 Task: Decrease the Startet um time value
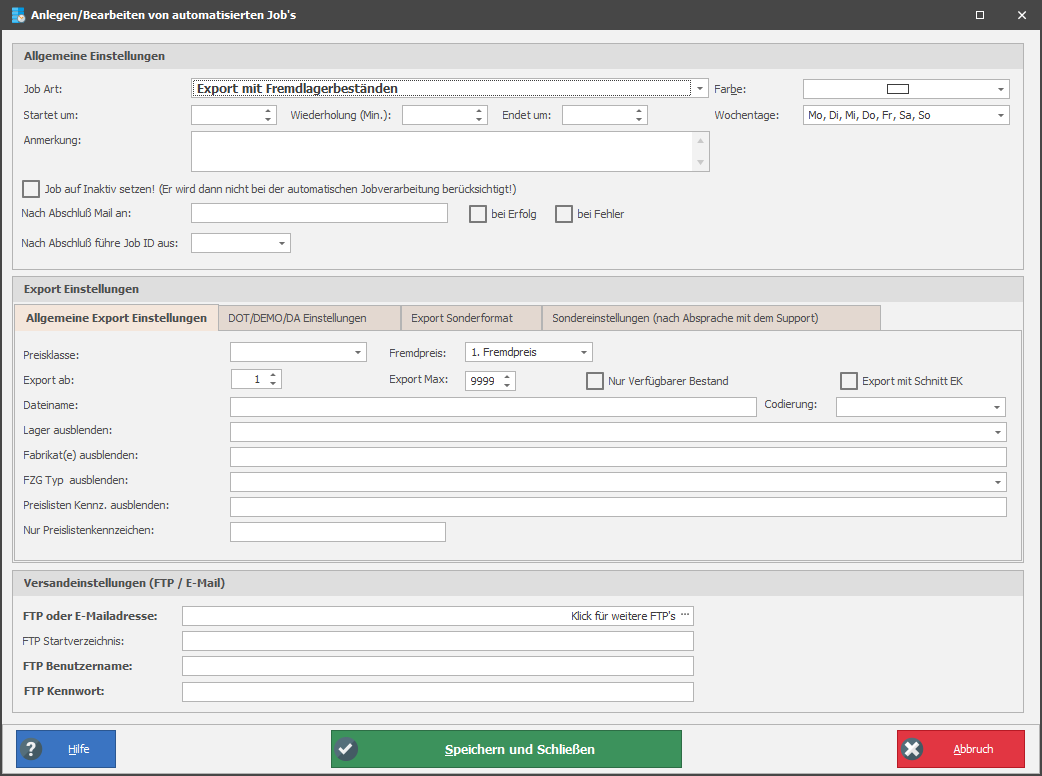point(268,120)
